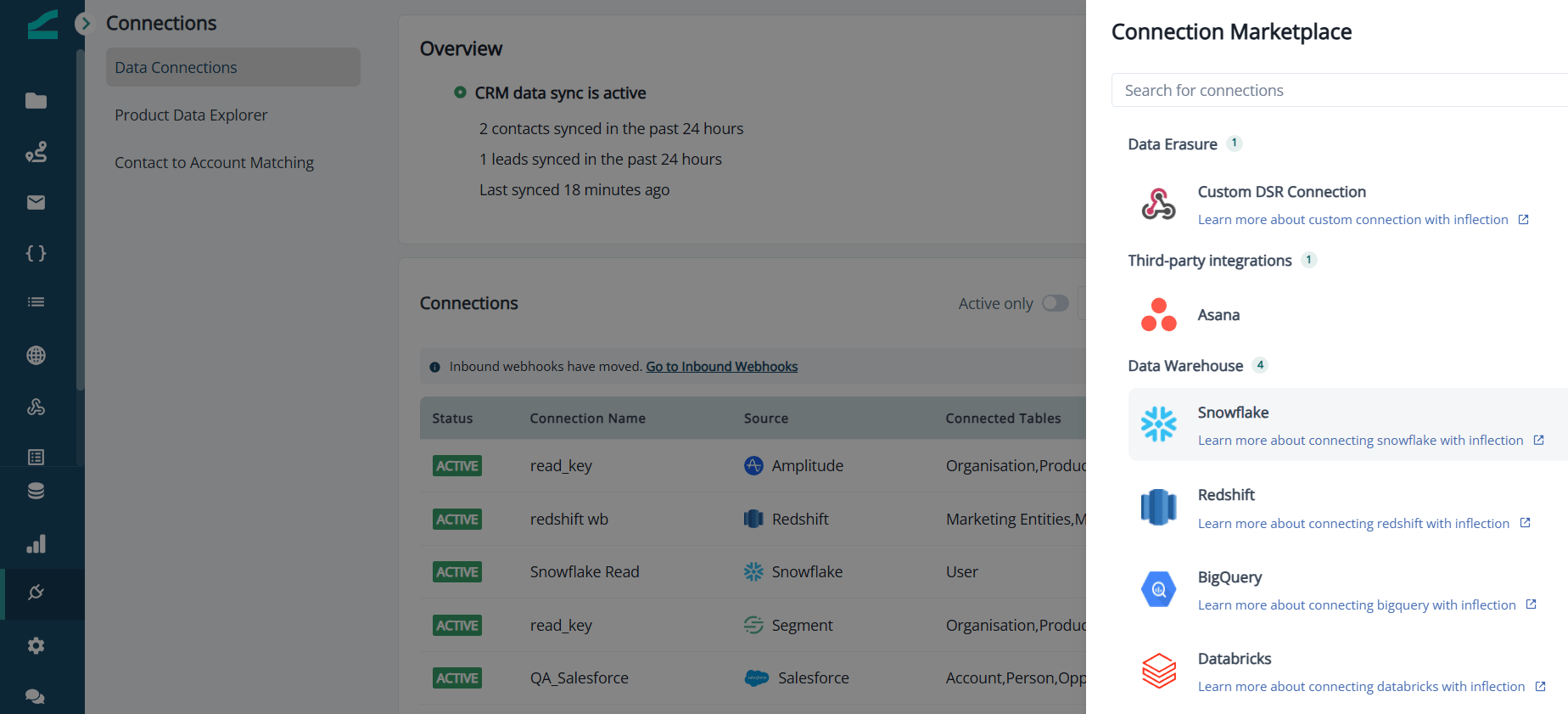Click the Search for connections field
Screen dimensions: 1568x714
[x=1340, y=90]
